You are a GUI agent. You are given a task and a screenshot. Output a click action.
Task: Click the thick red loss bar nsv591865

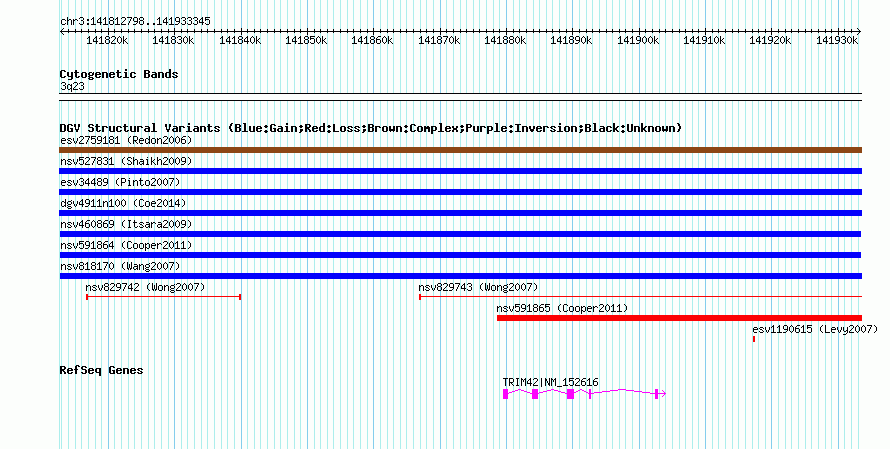[x=679, y=318]
